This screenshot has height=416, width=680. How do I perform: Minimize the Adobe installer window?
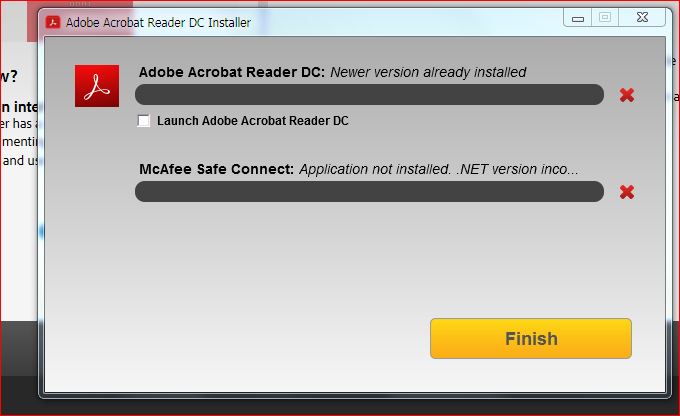pos(578,18)
